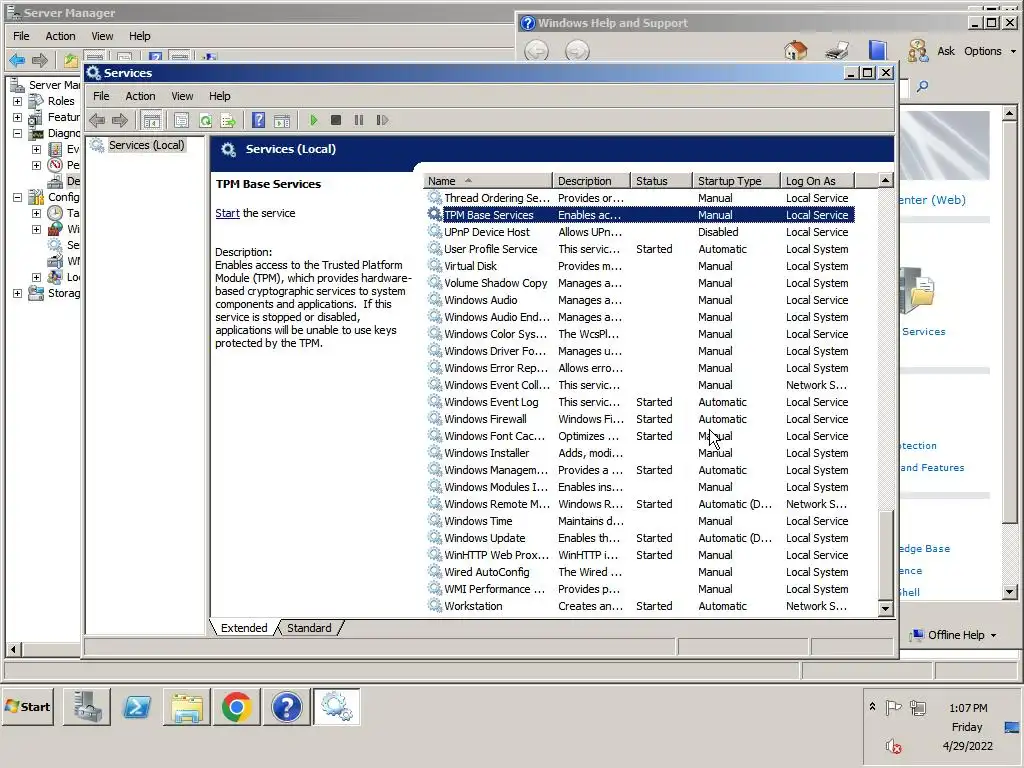Image resolution: width=1024 pixels, height=768 pixels.
Task: Expand the Storage tree node
Action: 18,293
